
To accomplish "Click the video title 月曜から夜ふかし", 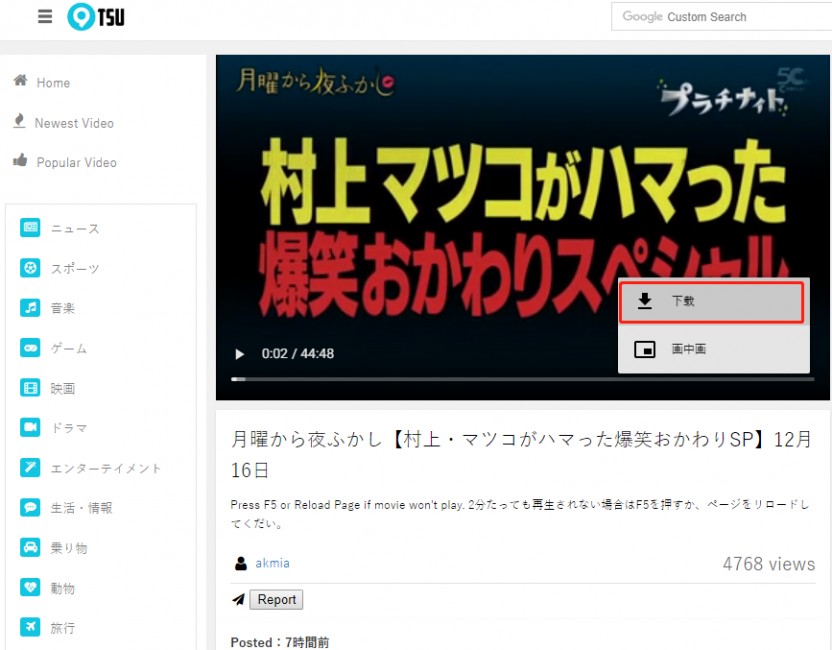I will (522, 455).
